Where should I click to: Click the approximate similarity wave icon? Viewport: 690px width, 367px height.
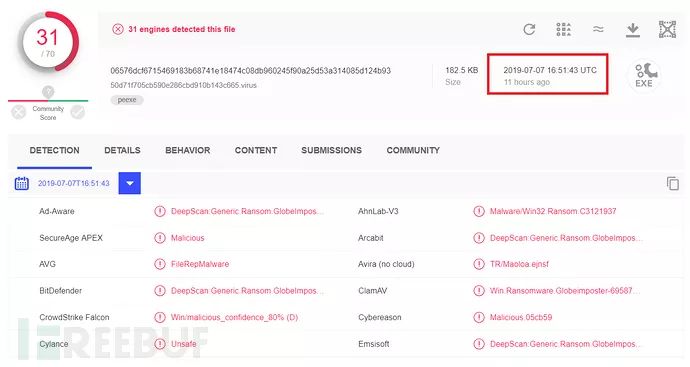(598, 29)
